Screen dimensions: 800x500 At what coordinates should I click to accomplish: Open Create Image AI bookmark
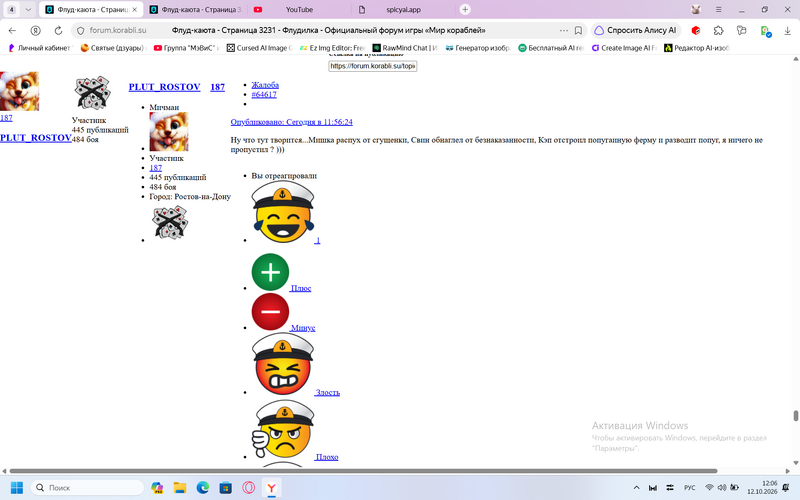(x=624, y=48)
